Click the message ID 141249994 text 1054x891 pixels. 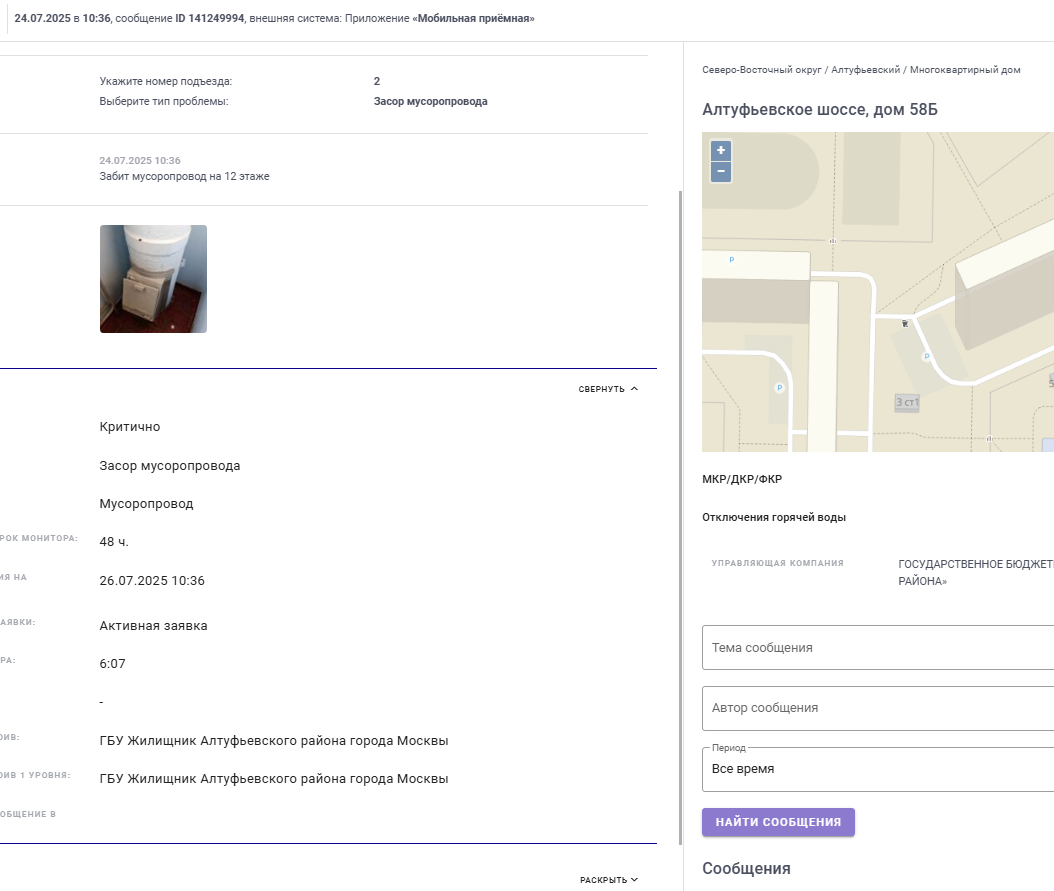(x=210, y=19)
